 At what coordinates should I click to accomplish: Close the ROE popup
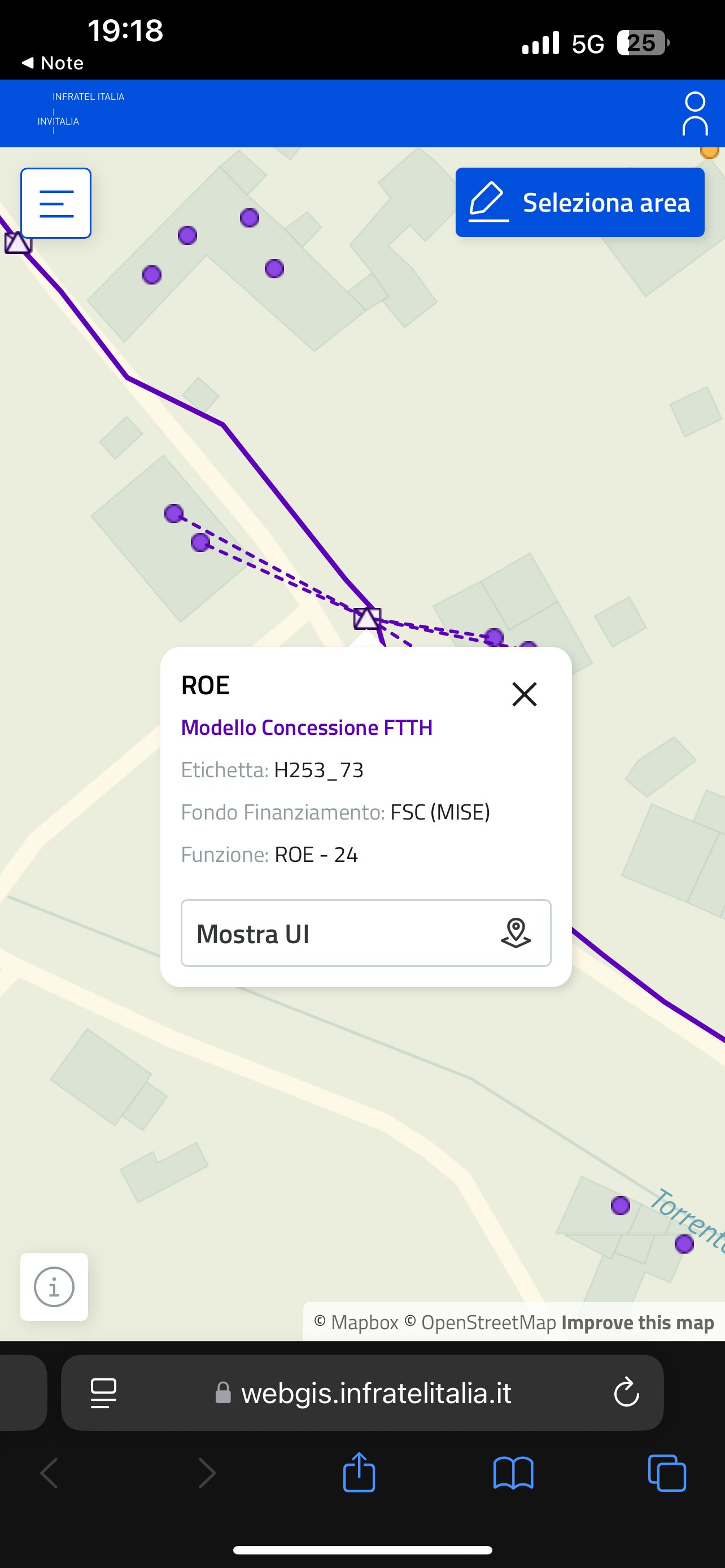524,694
